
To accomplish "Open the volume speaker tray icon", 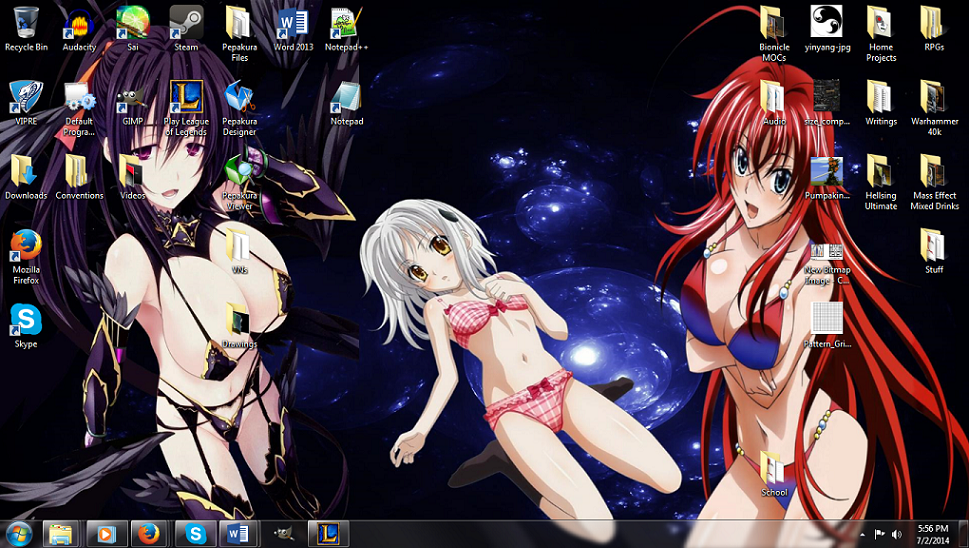I will pos(896,534).
